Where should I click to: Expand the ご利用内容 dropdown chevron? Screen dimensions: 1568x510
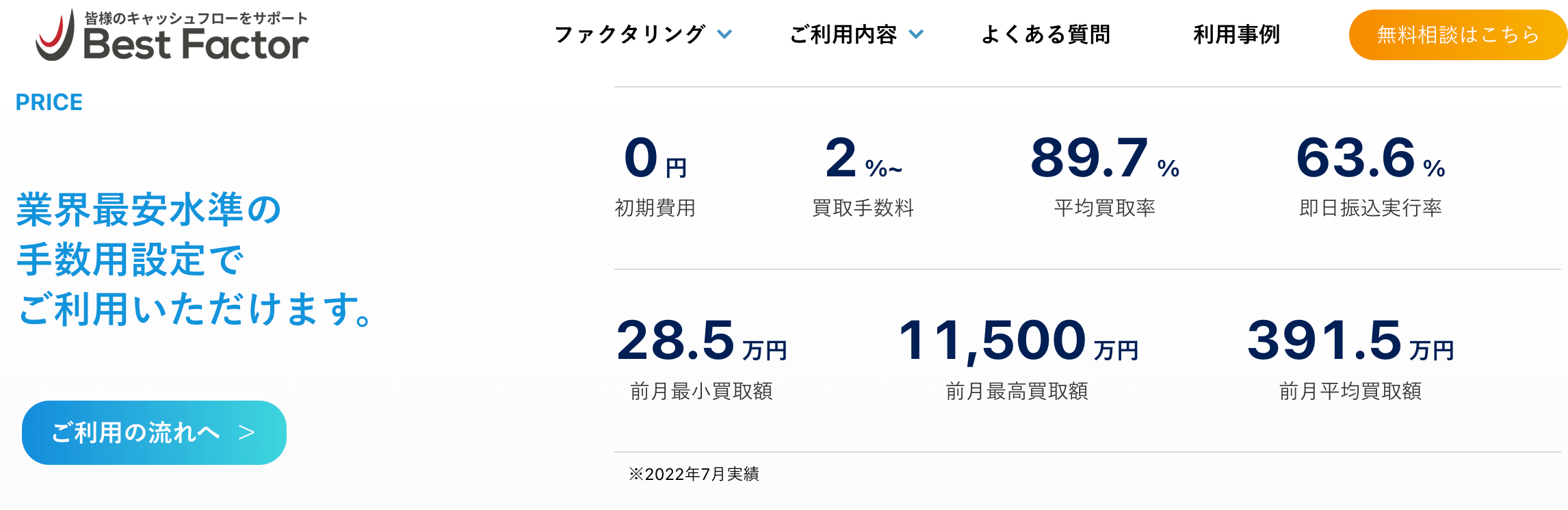tap(916, 34)
